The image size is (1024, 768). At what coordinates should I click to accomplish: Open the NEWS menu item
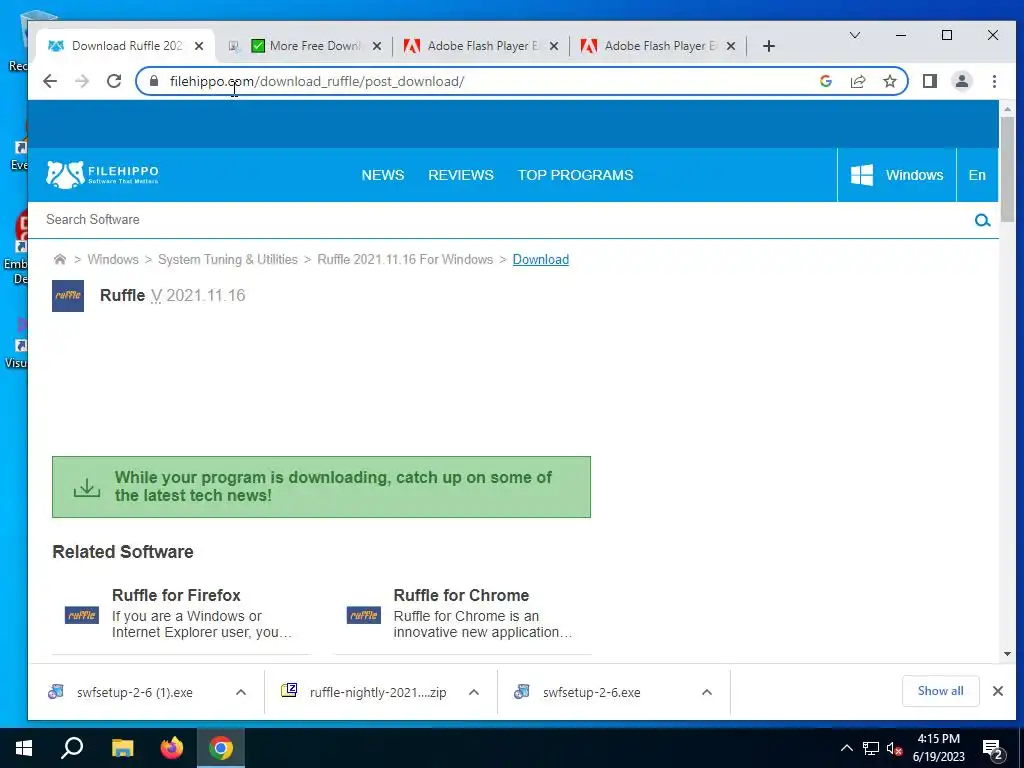383,175
